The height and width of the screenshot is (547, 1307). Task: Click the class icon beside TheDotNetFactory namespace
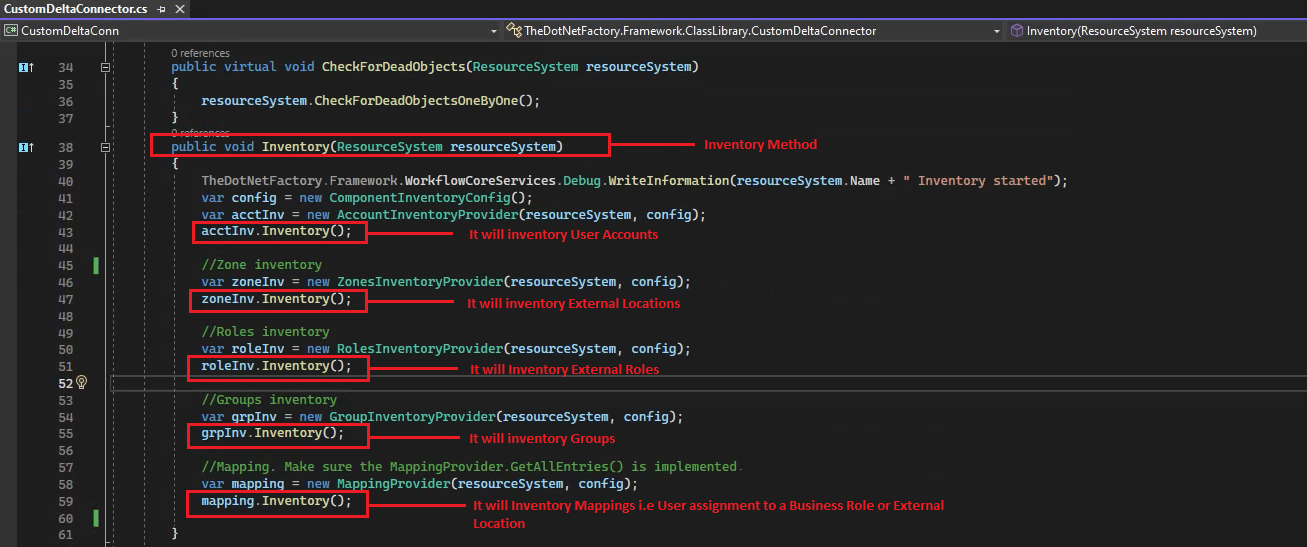click(x=513, y=31)
